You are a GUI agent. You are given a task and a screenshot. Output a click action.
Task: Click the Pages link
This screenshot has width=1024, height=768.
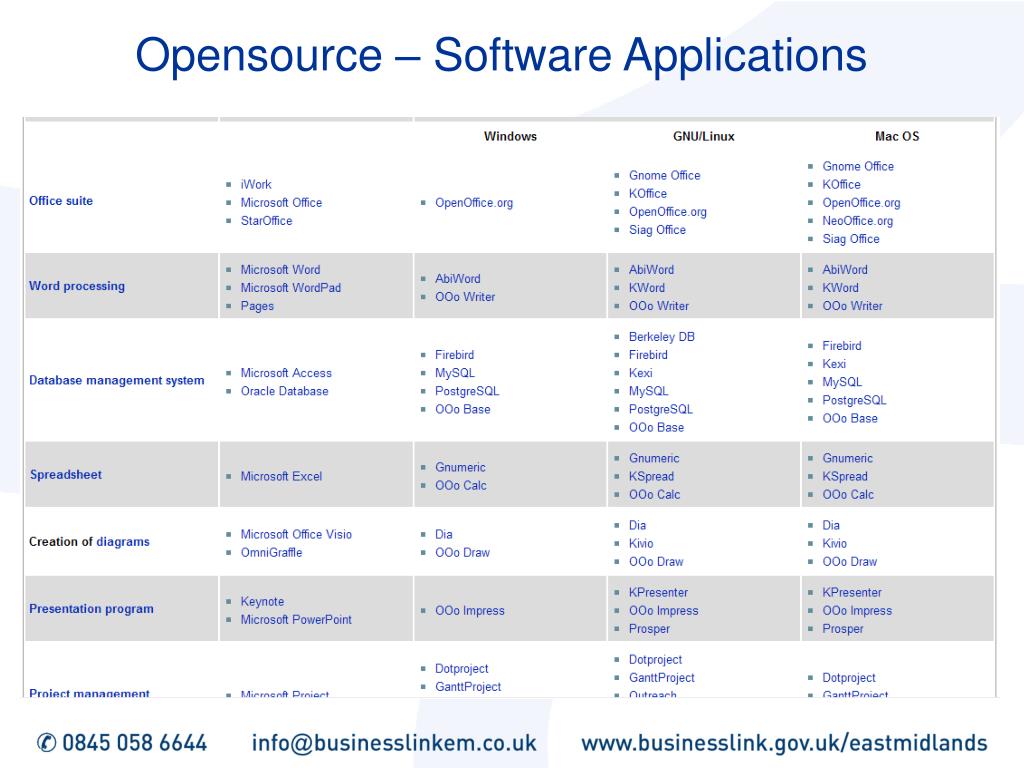tap(257, 306)
